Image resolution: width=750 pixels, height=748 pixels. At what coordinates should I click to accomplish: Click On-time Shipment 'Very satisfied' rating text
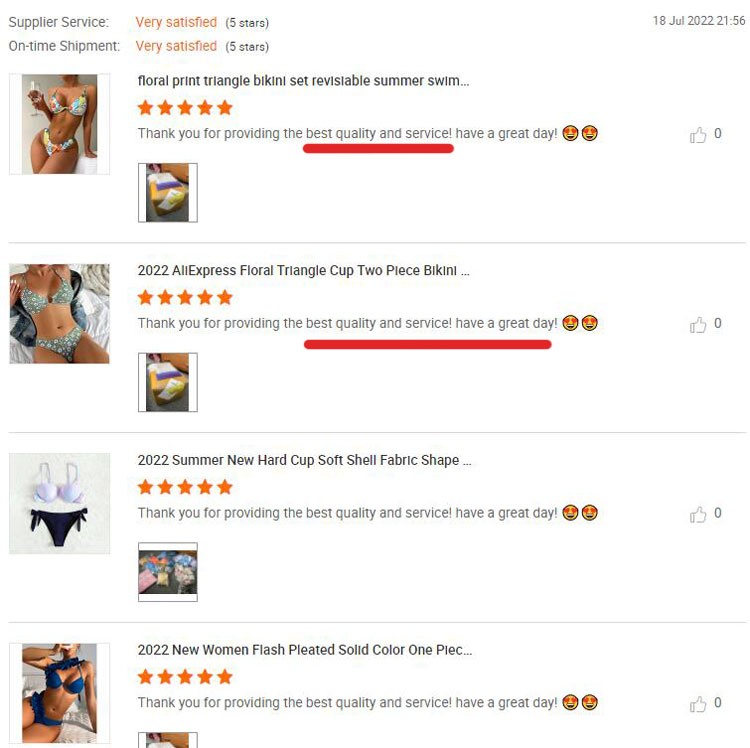tap(176, 46)
